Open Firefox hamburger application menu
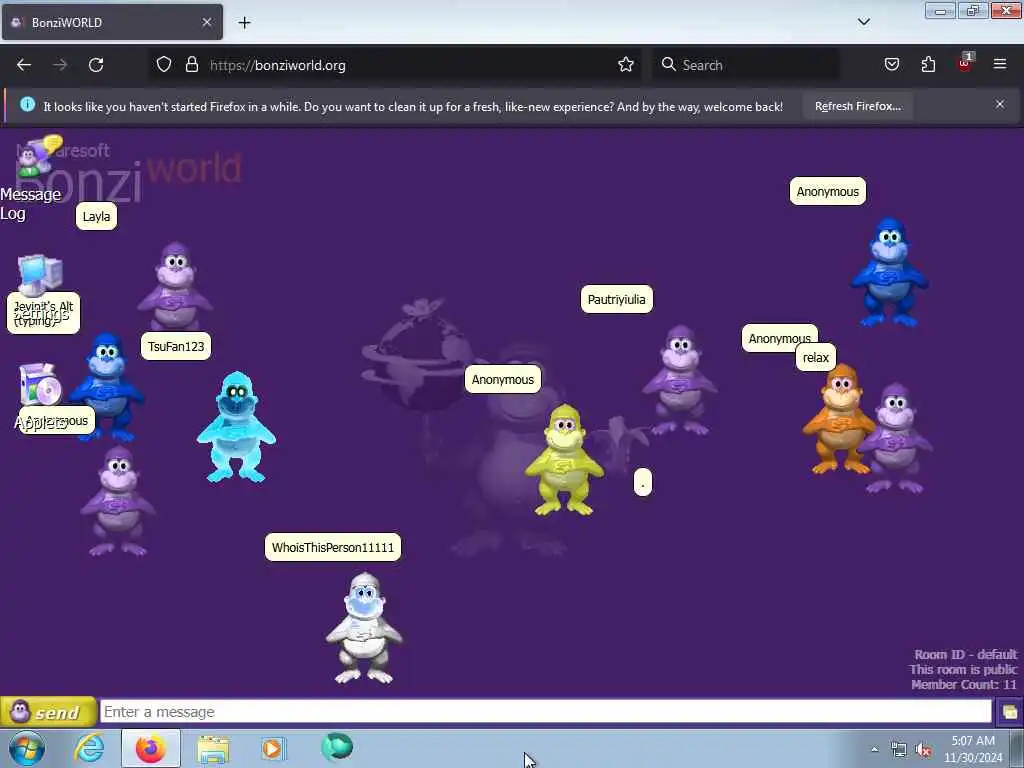Viewport: 1024px width, 768px height. pos(999,64)
